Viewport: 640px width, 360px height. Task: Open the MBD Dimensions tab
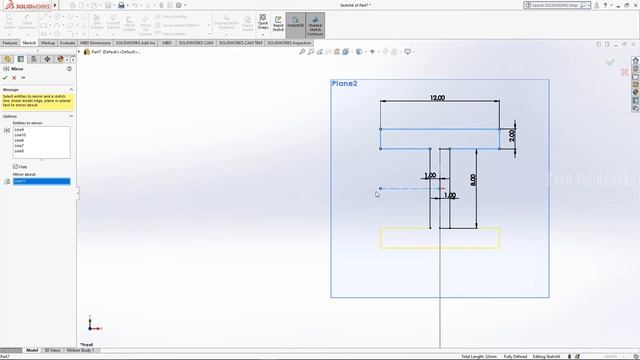pos(95,43)
